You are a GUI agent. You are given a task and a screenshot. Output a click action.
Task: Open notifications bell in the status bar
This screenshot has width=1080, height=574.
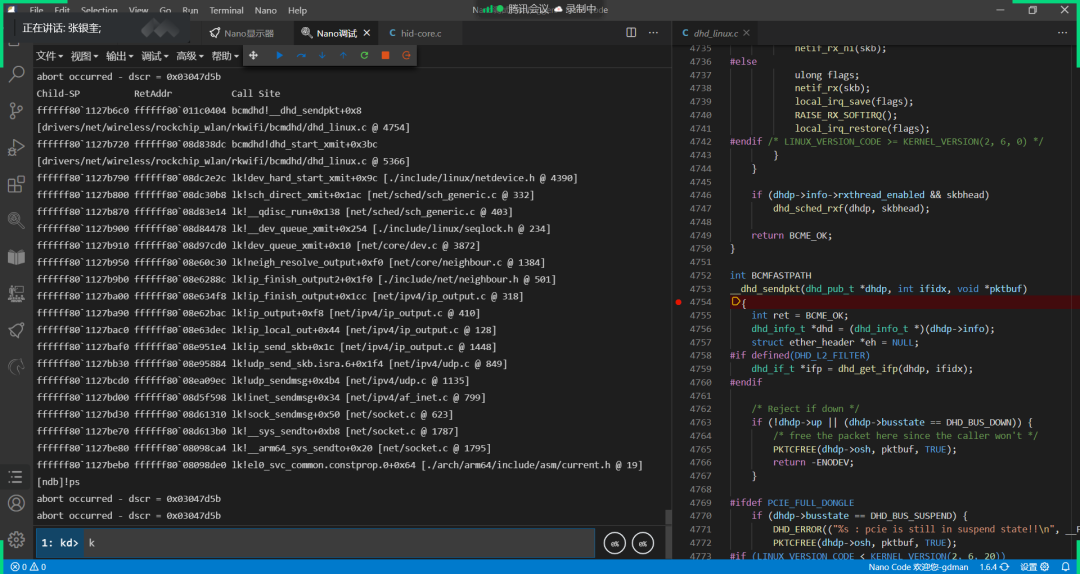[1068, 567]
